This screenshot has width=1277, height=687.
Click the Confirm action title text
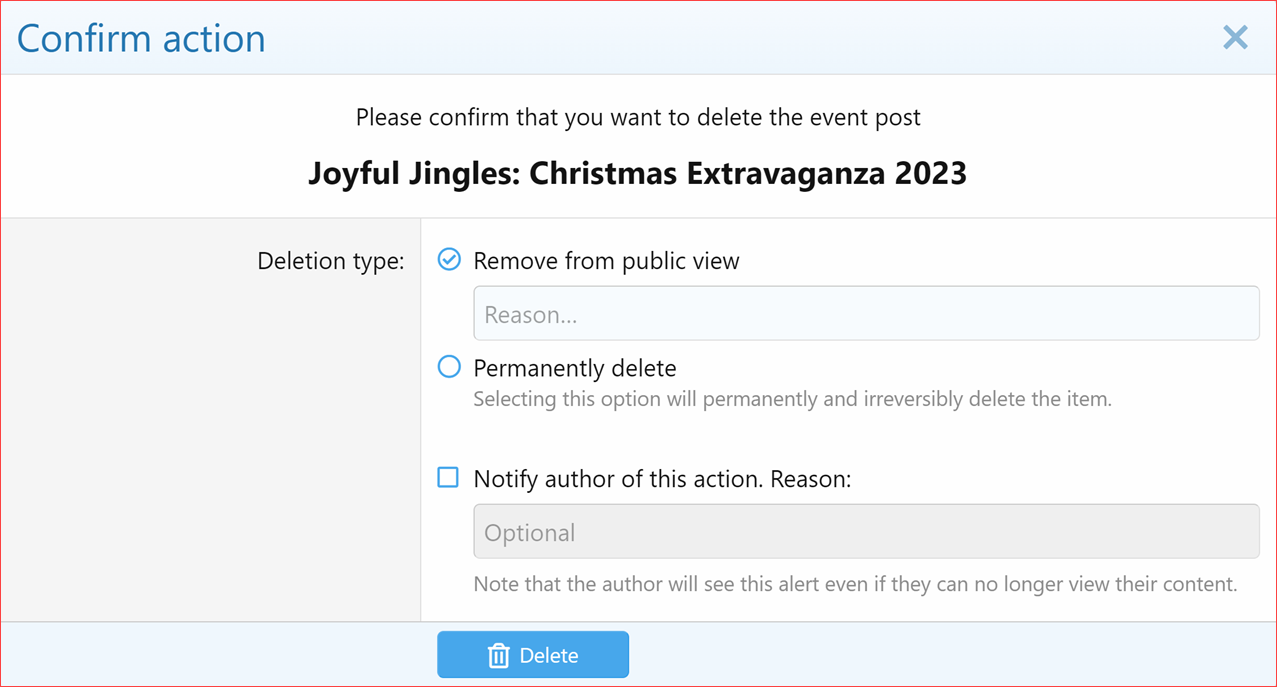coord(140,37)
